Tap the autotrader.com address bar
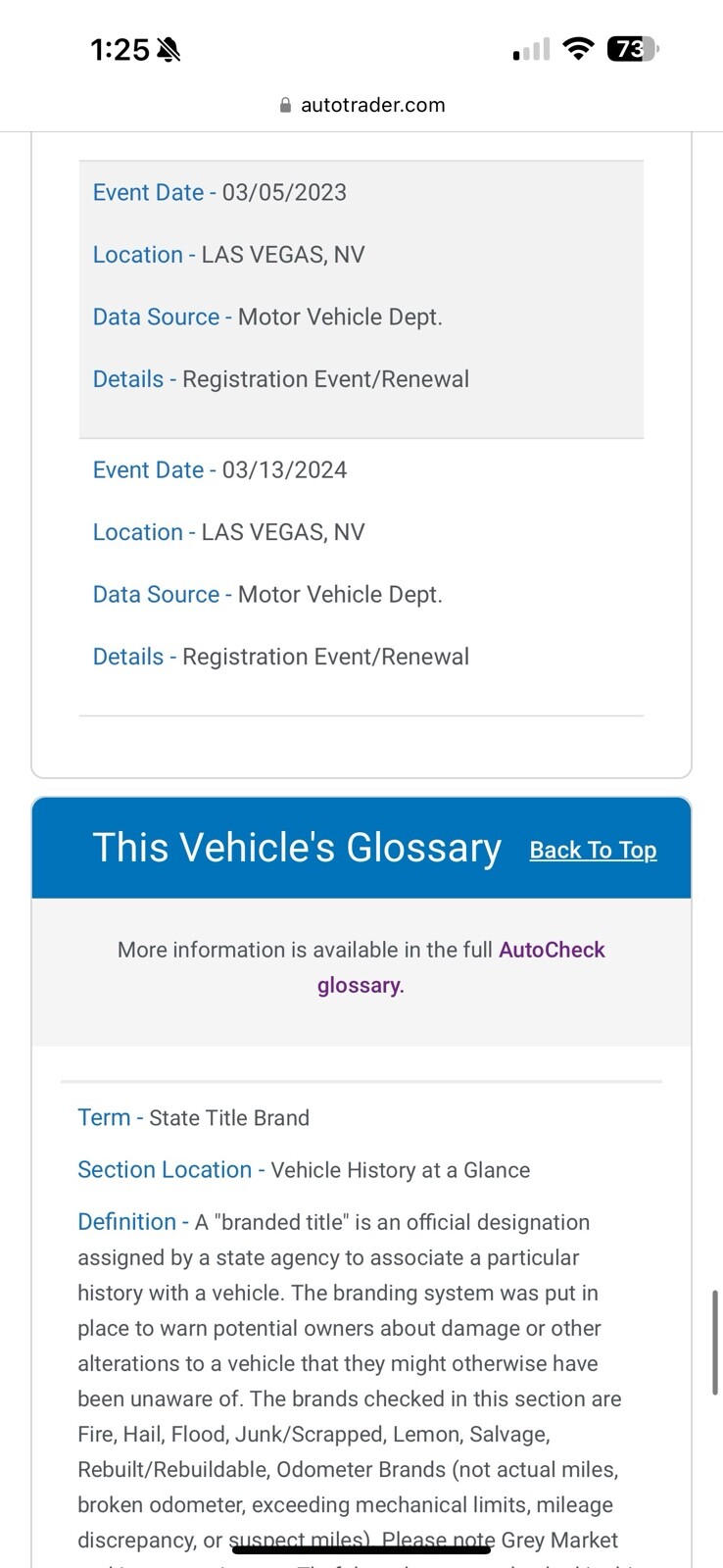This screenshot has height=1568, width=723. pos(372,105)
